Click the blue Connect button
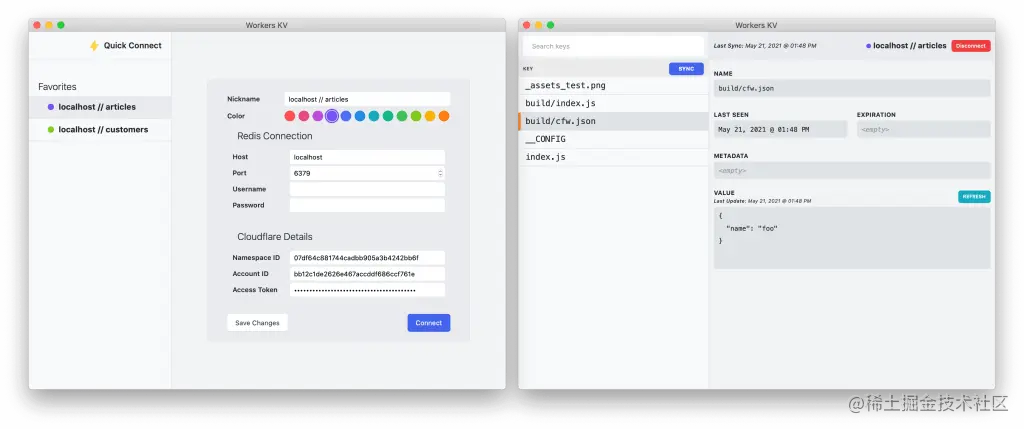The image size is (1024, 429). (x=429, y=323)
